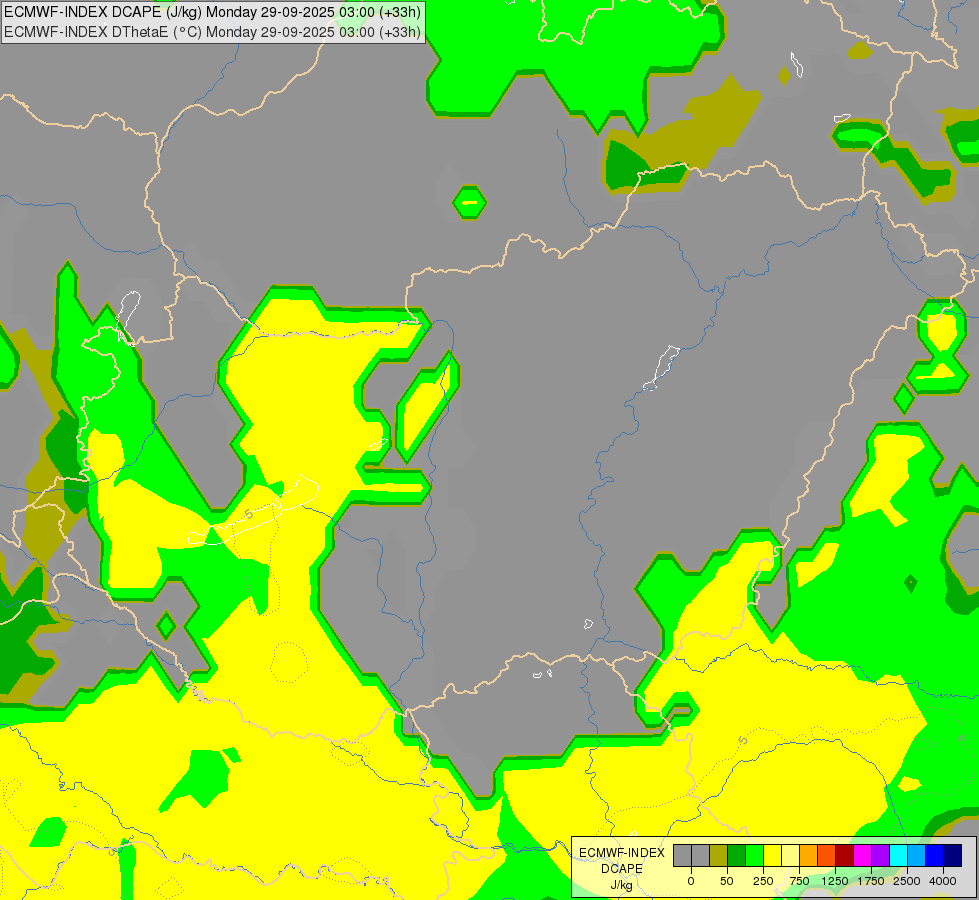Screen dimensions: 979x900
Task: Click legend unit 'J/kg'
Action: (x=622, y=885)
